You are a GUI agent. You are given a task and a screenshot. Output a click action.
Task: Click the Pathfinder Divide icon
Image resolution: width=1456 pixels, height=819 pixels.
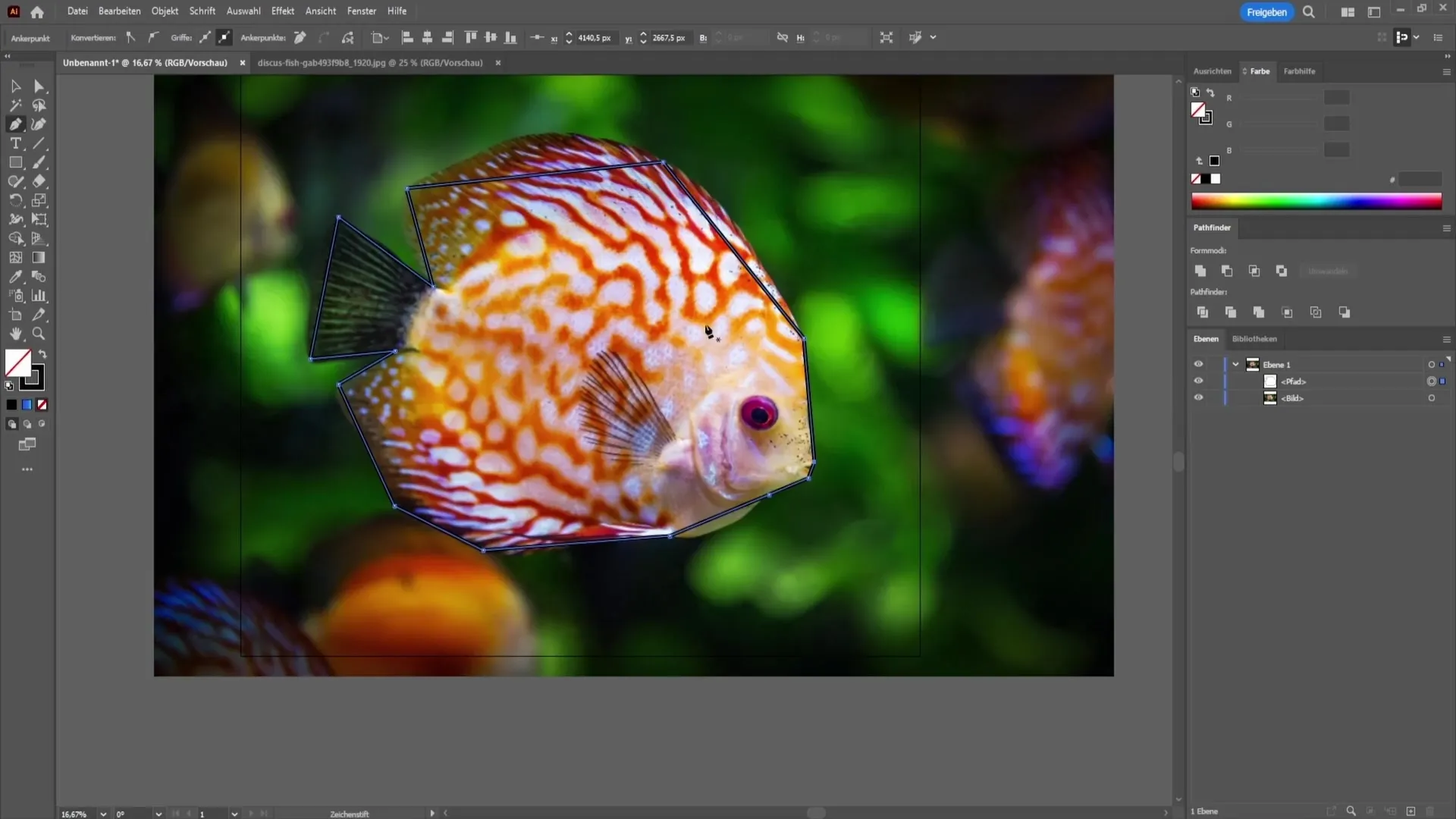click(1202, 312)
